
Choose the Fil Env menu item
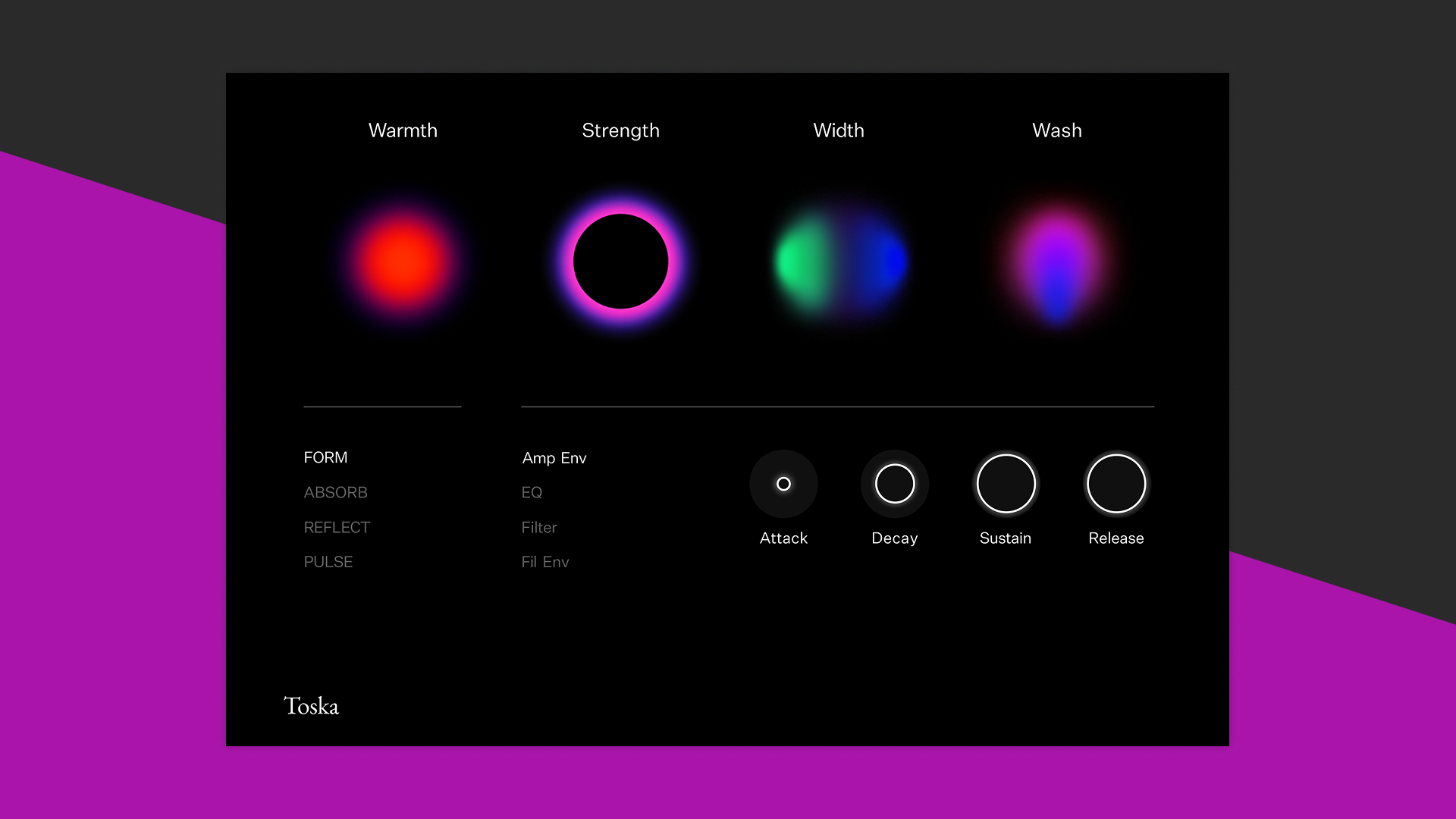pyautogui.click(x=545, y=563)
